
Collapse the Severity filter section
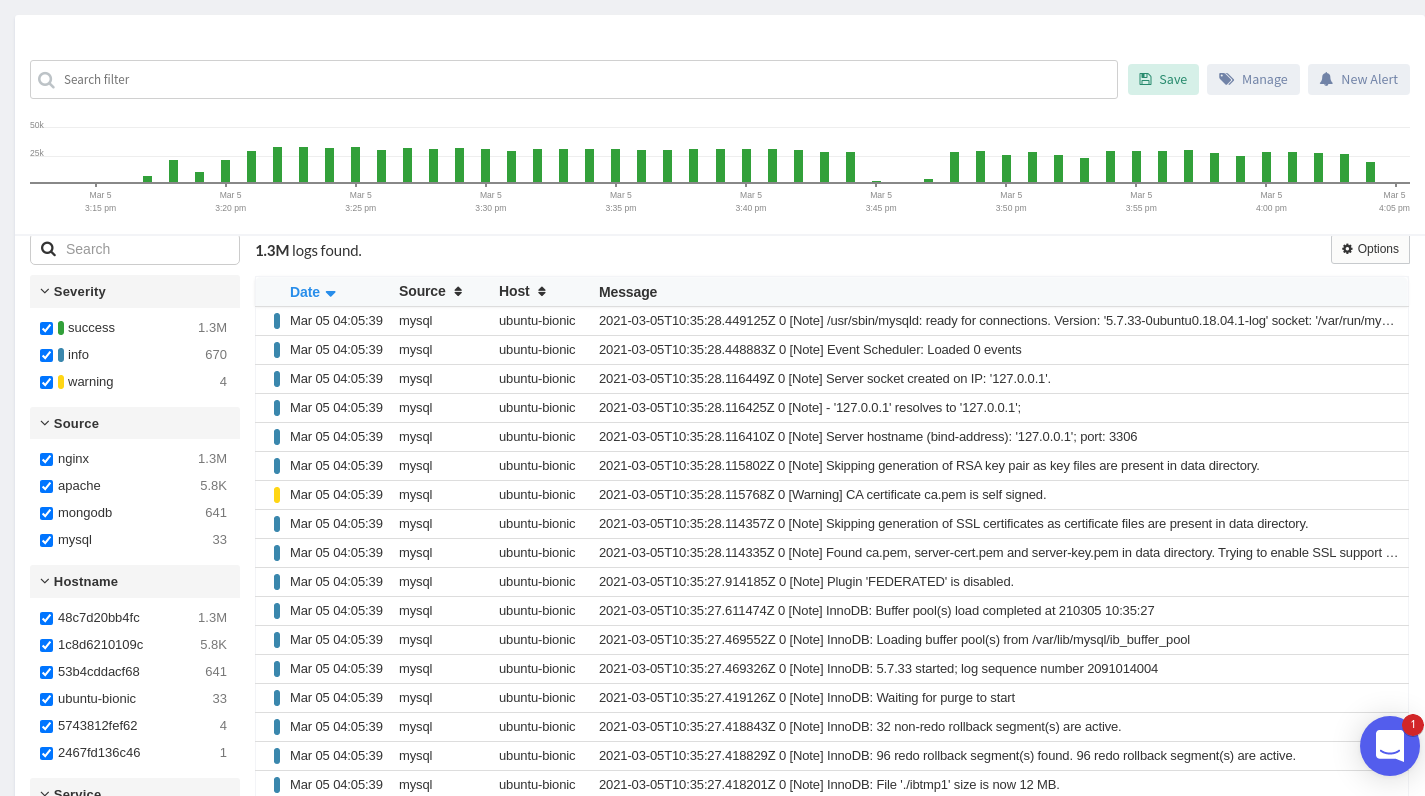pos(135,291)
